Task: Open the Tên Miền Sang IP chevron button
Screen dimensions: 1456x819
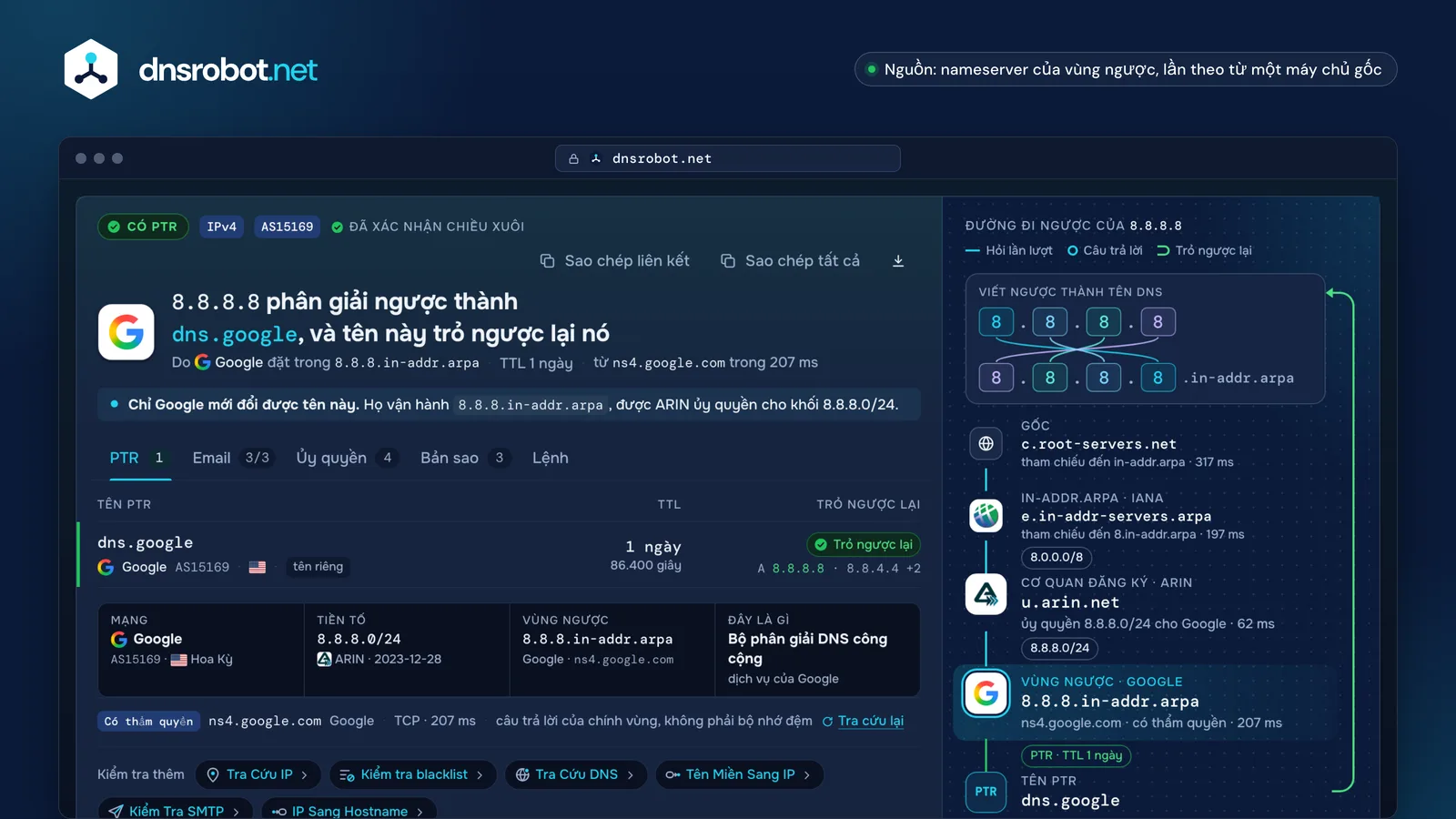Action: click(x=739, y=774)
